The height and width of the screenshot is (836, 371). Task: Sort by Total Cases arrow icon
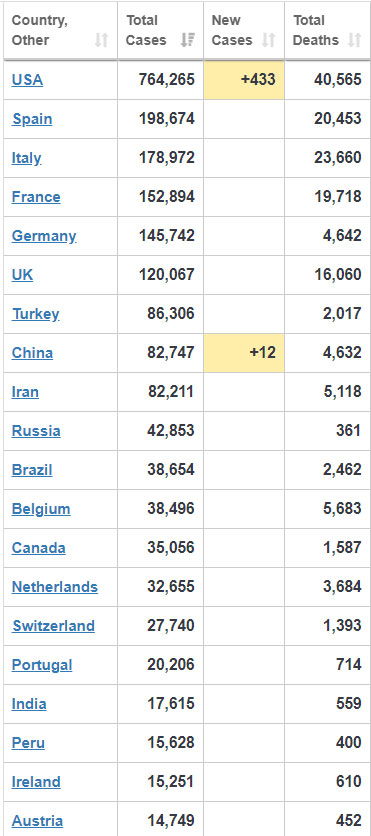pyautogui.click(x=187, y=40)
